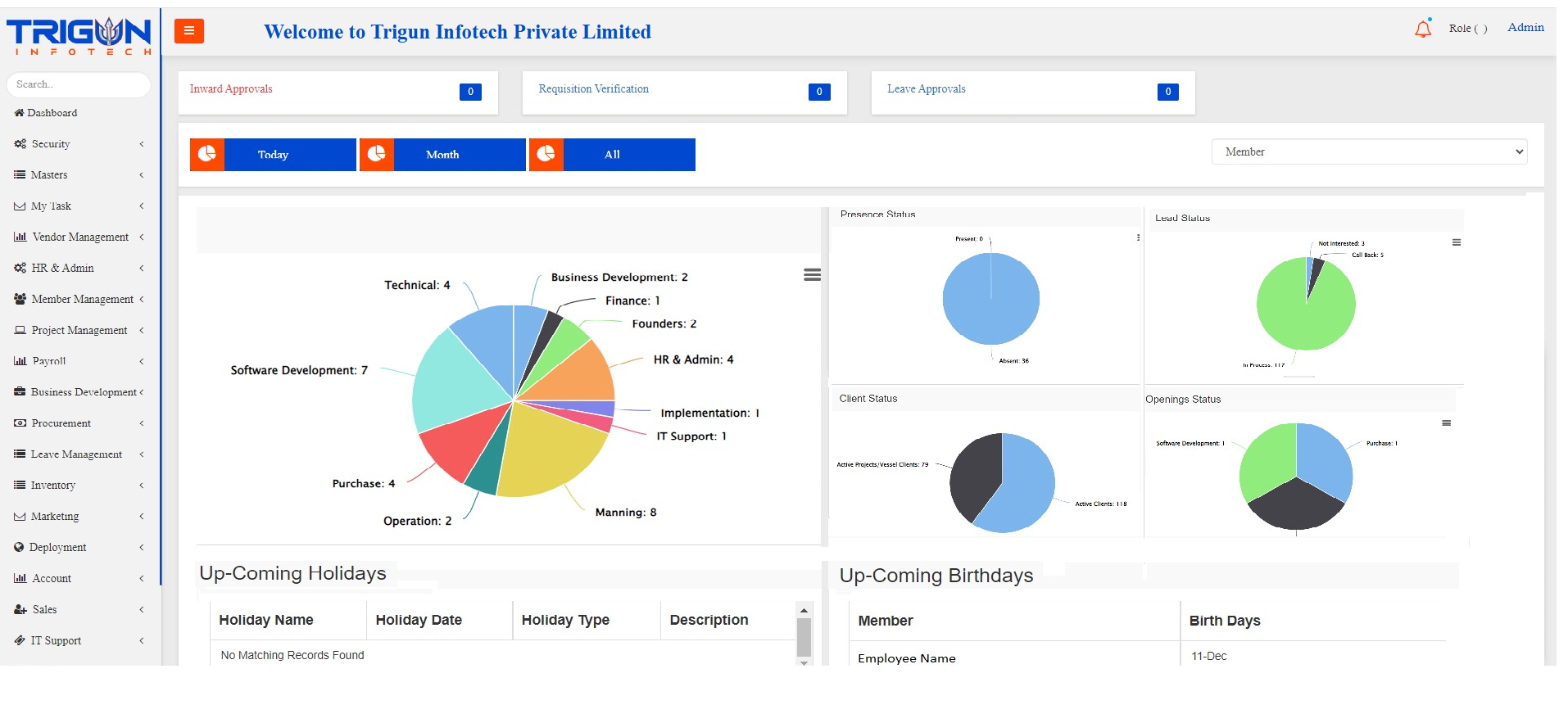Click the Dashboard home icon
This screenshot has height=714, width=1568.
coord(19,113)
